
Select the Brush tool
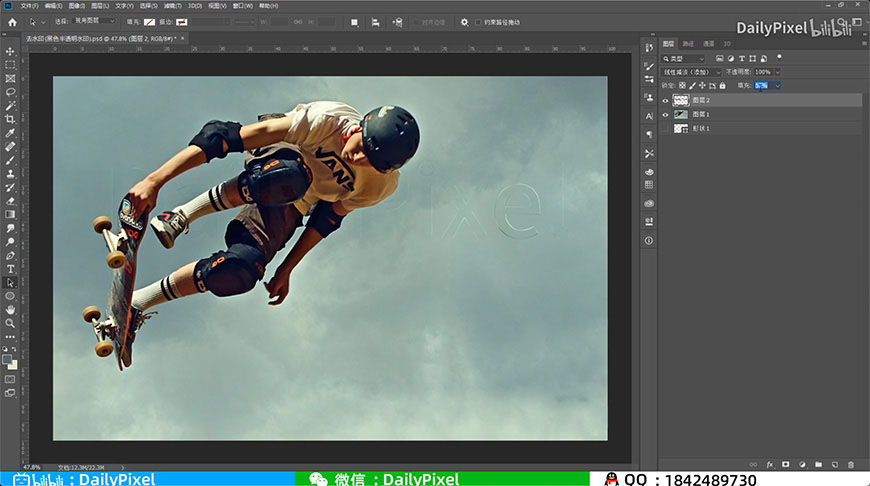coord(10,160)
